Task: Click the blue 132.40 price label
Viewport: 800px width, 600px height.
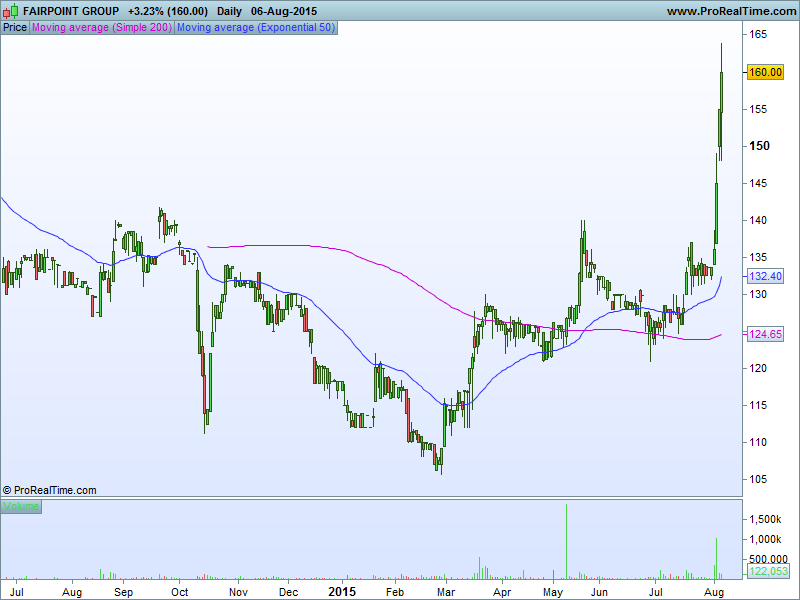Action: [764, 275]
